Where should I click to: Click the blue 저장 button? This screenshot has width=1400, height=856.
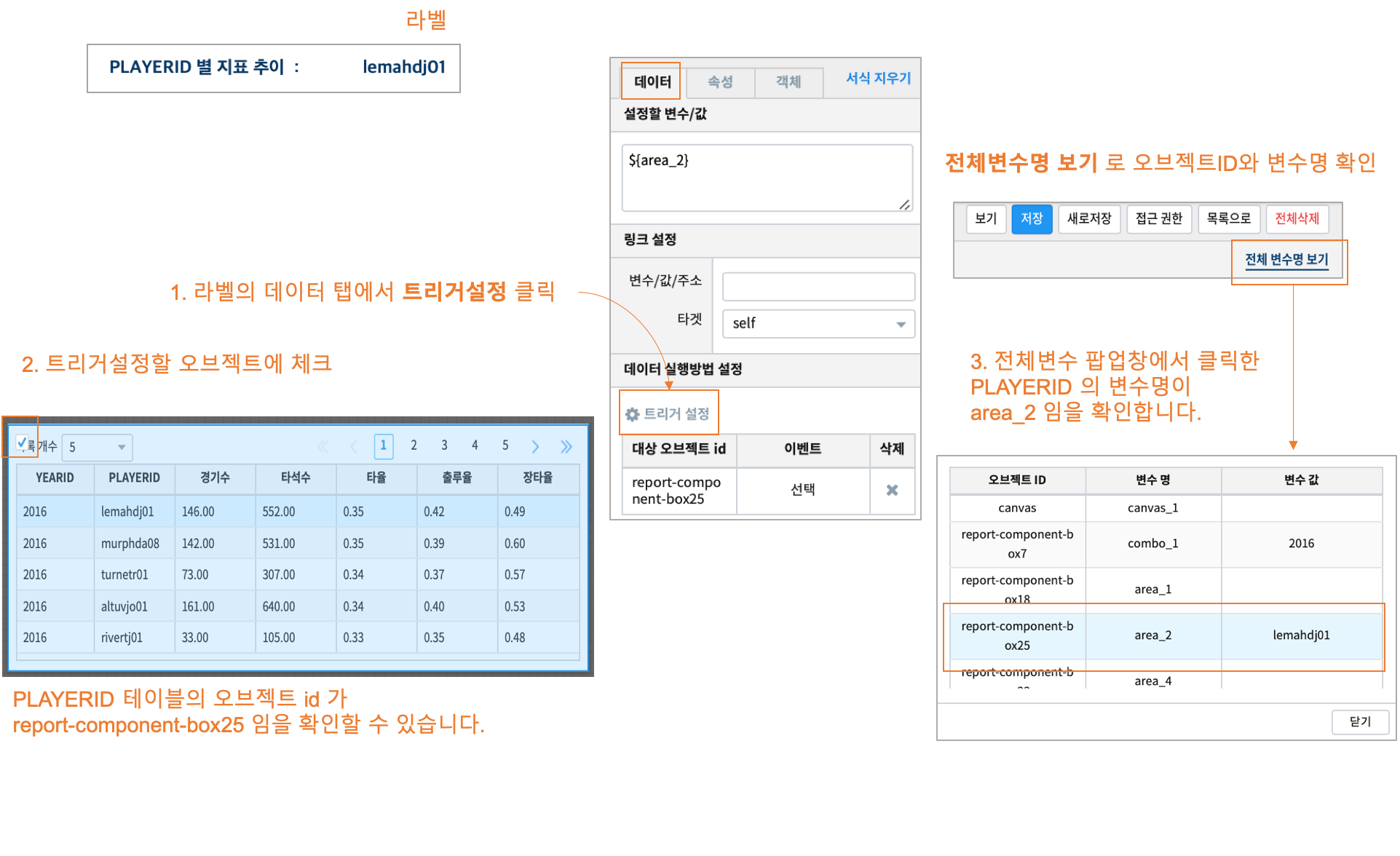(1032, 218)
